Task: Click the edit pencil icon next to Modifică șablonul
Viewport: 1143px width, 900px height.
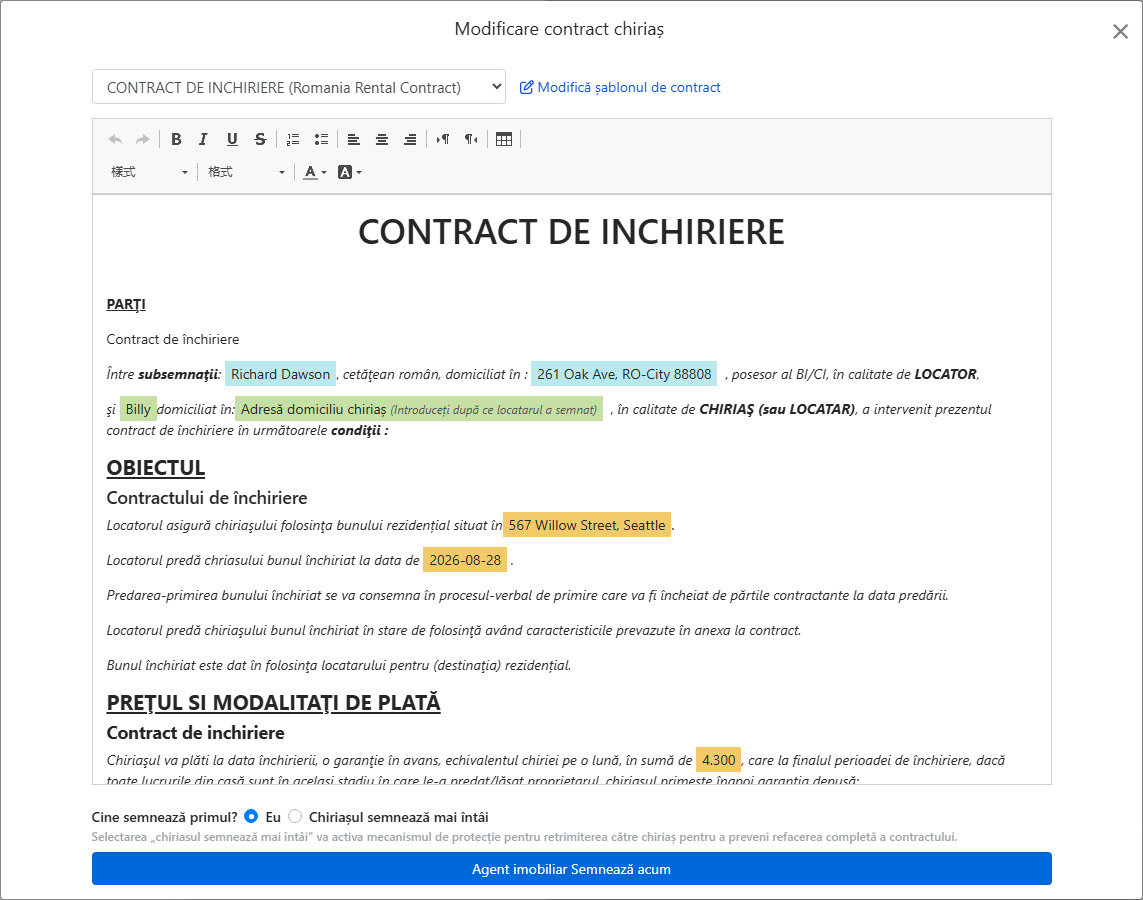Action: click(526, 87)
